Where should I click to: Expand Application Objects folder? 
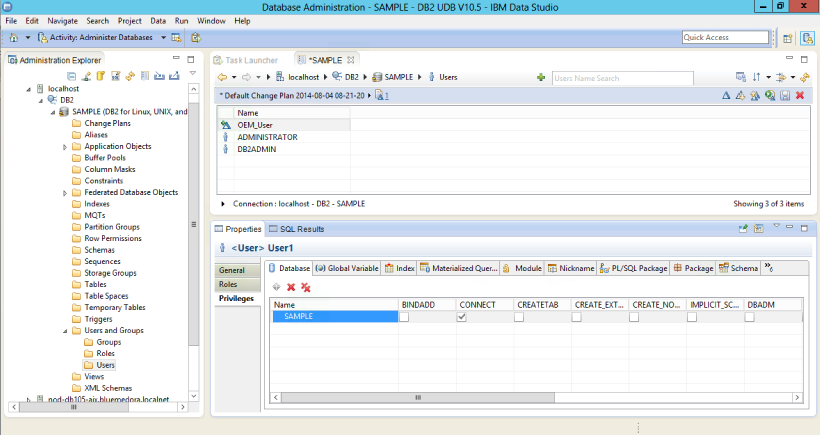65,147
